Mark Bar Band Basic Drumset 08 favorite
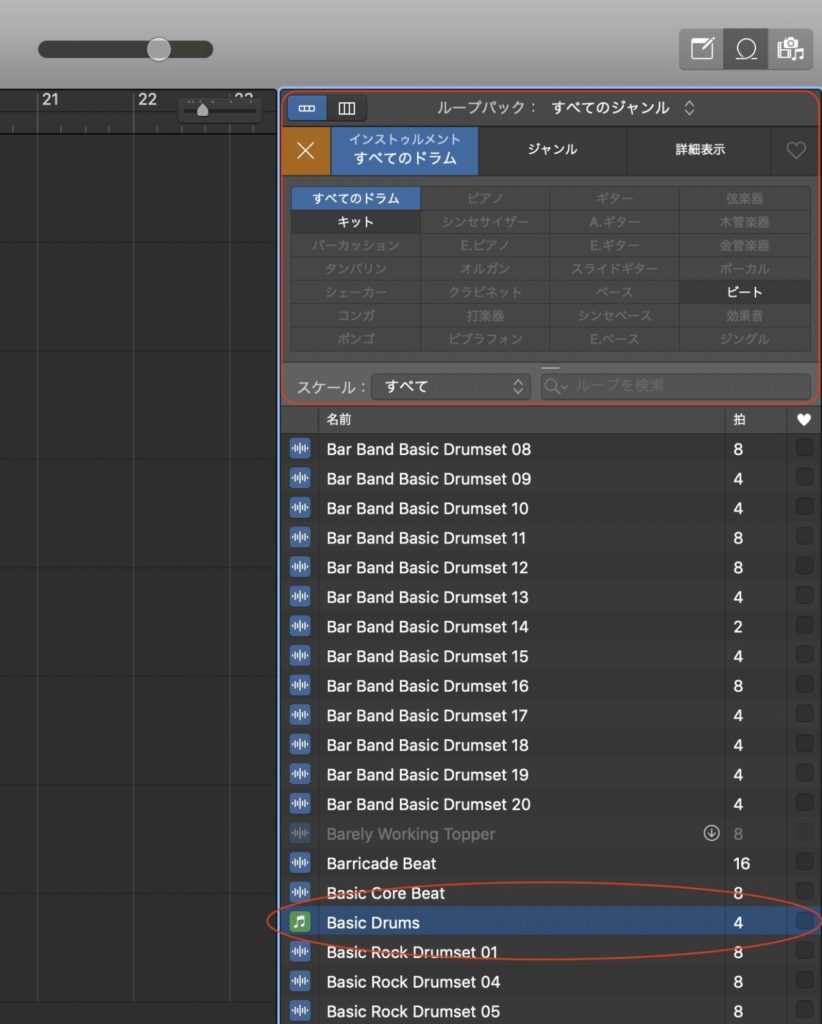 click(804, 449)
